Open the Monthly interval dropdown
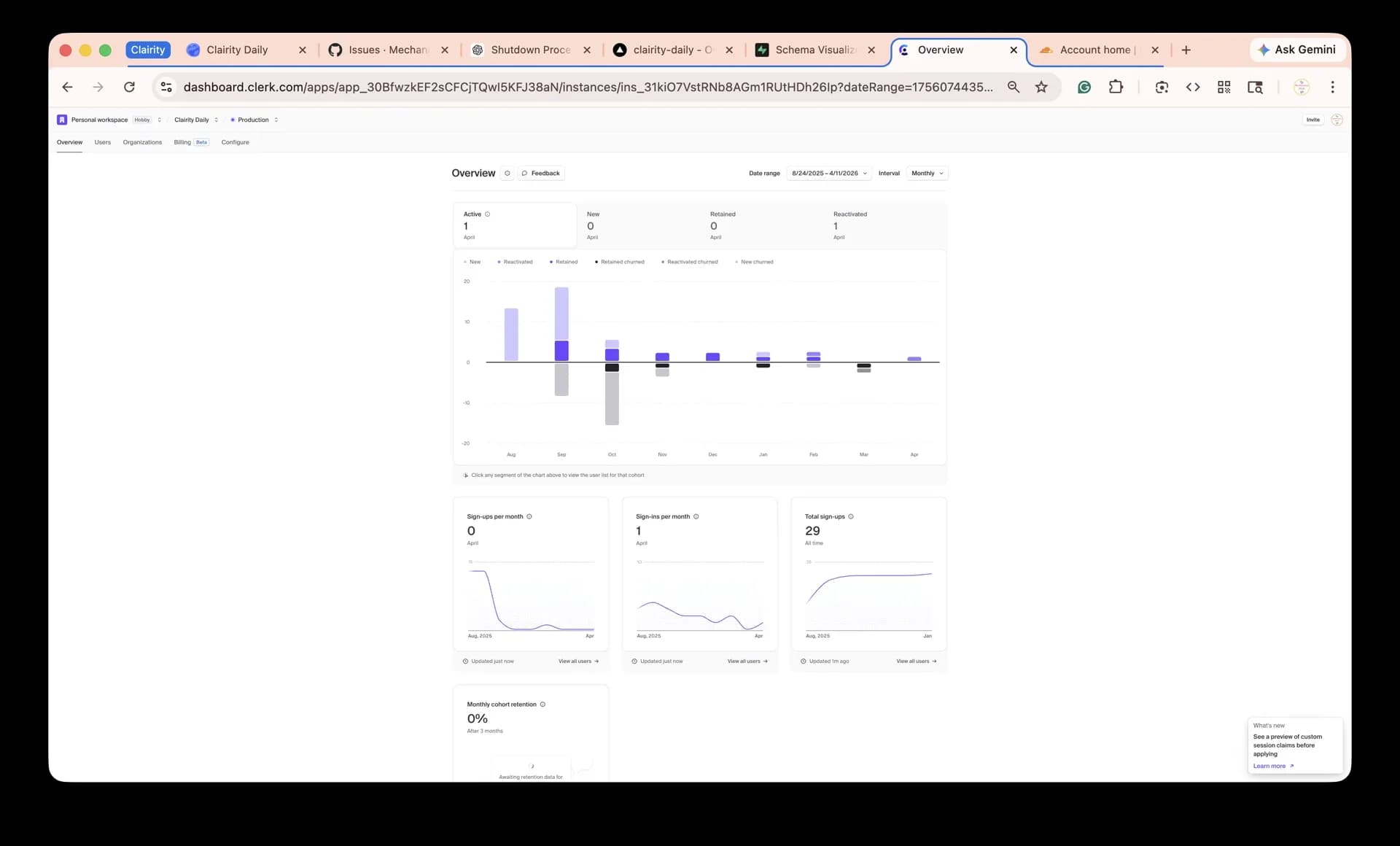The width and height of the screenshot is (1400, 846). coord(927,173)
